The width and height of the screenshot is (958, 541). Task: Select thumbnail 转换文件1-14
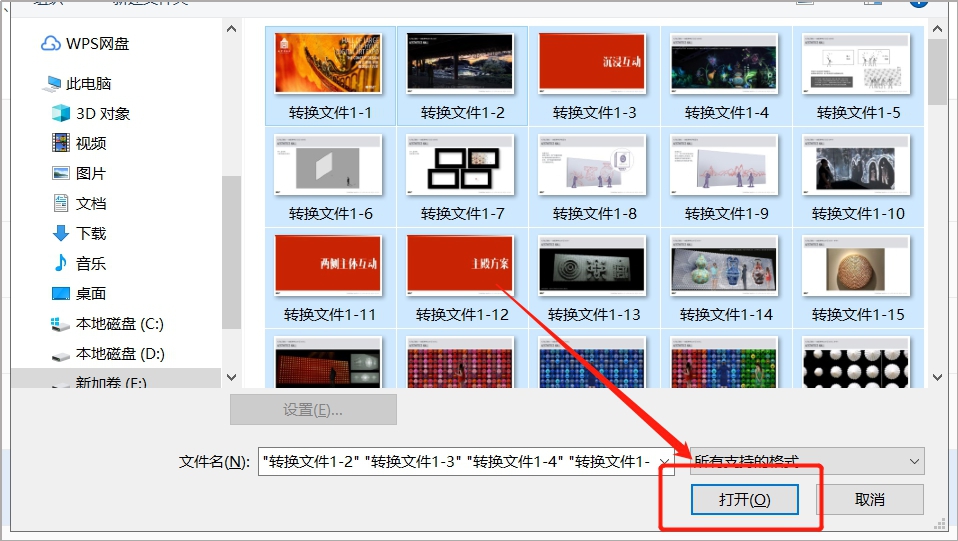(726, 278)
